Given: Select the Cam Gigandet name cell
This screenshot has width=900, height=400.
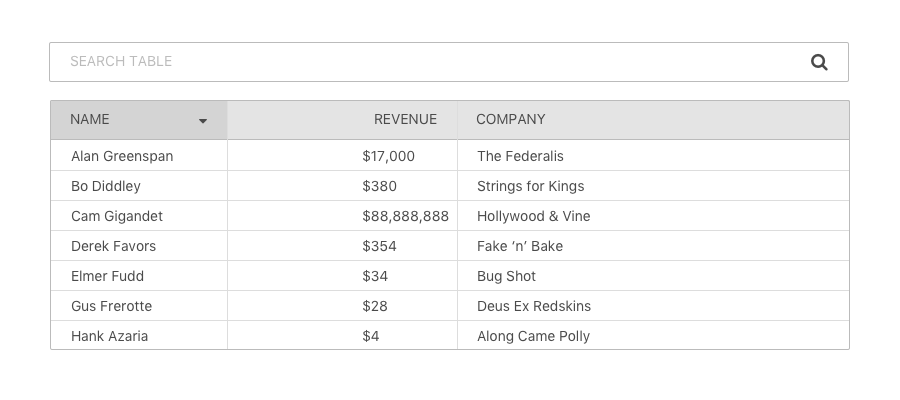Looking at the screenshot, I should click(139, 216).
